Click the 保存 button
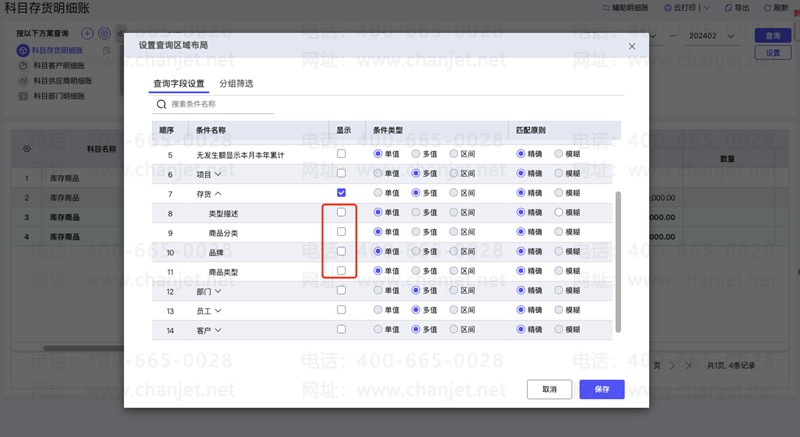 click(x=602, y=390)
